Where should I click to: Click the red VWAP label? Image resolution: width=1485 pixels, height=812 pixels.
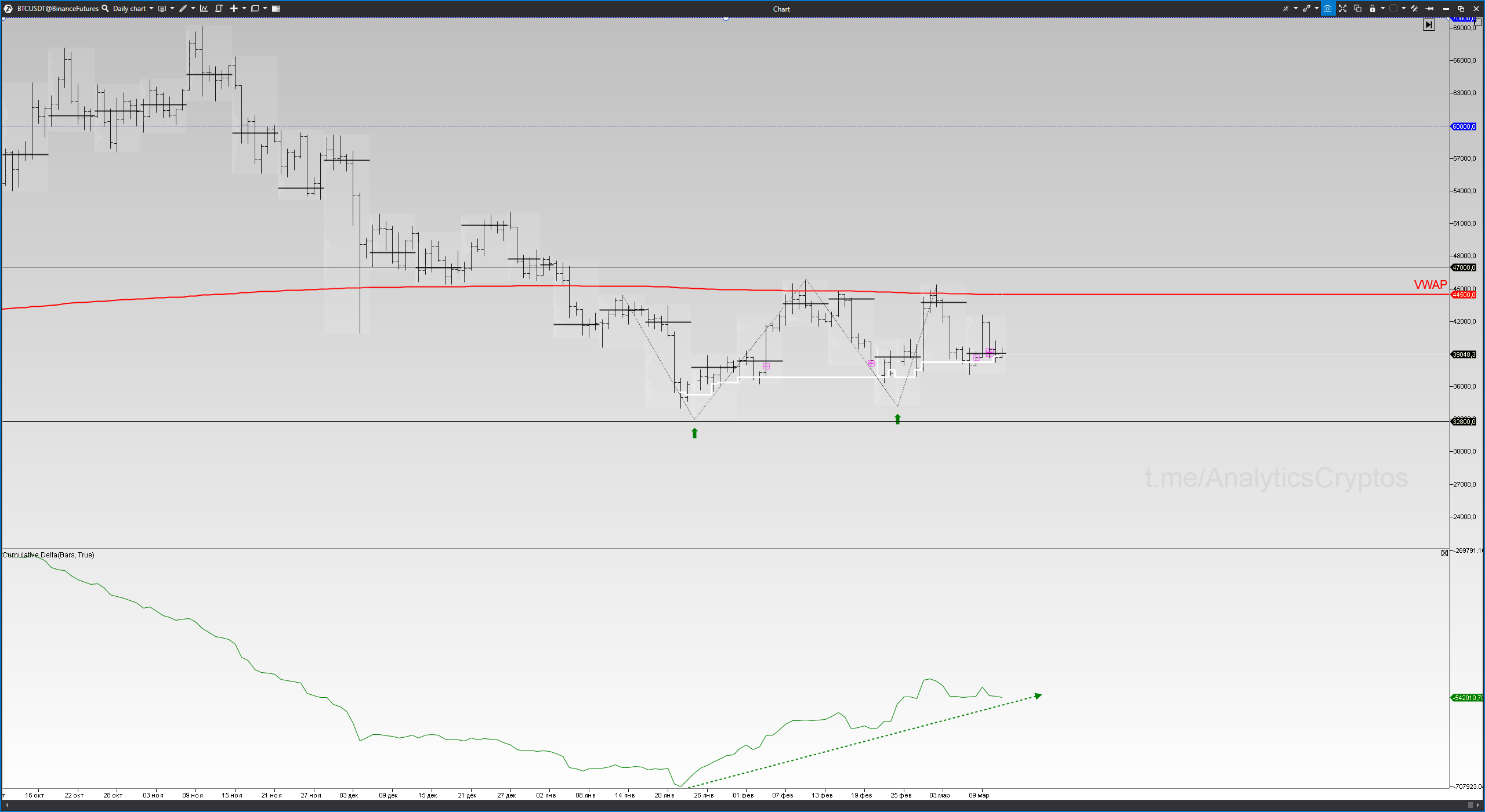pos(1430,285)
